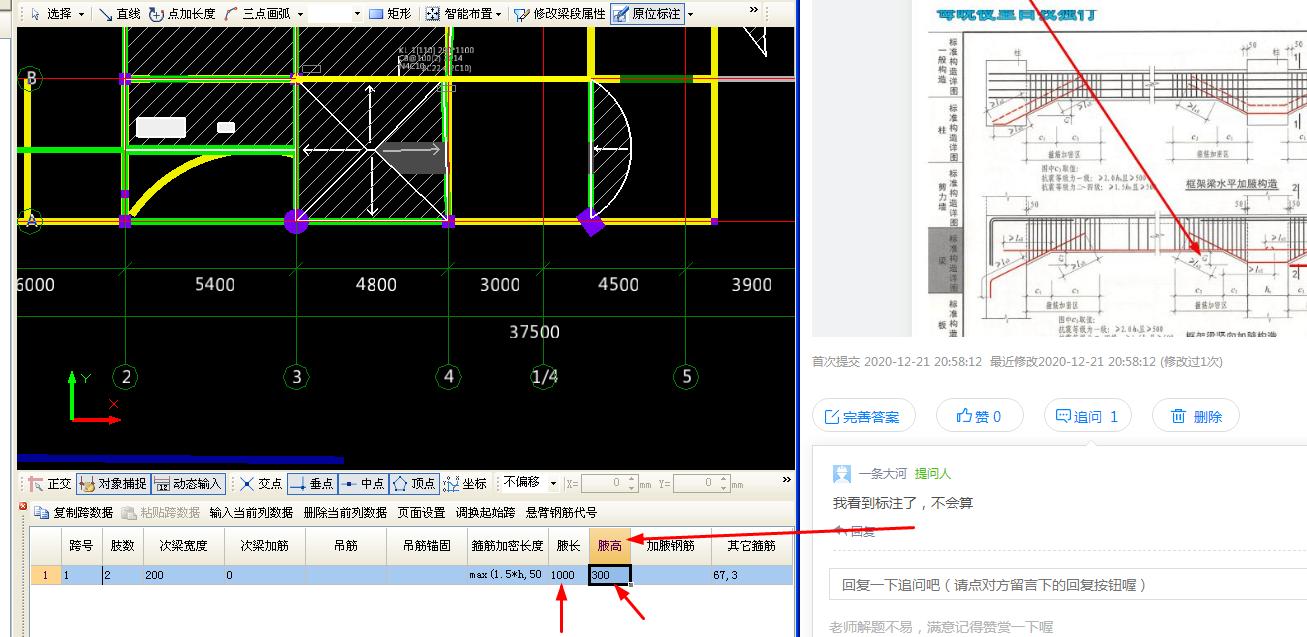Click 粘贴跨数据 paste span data

tap(160, 513)
